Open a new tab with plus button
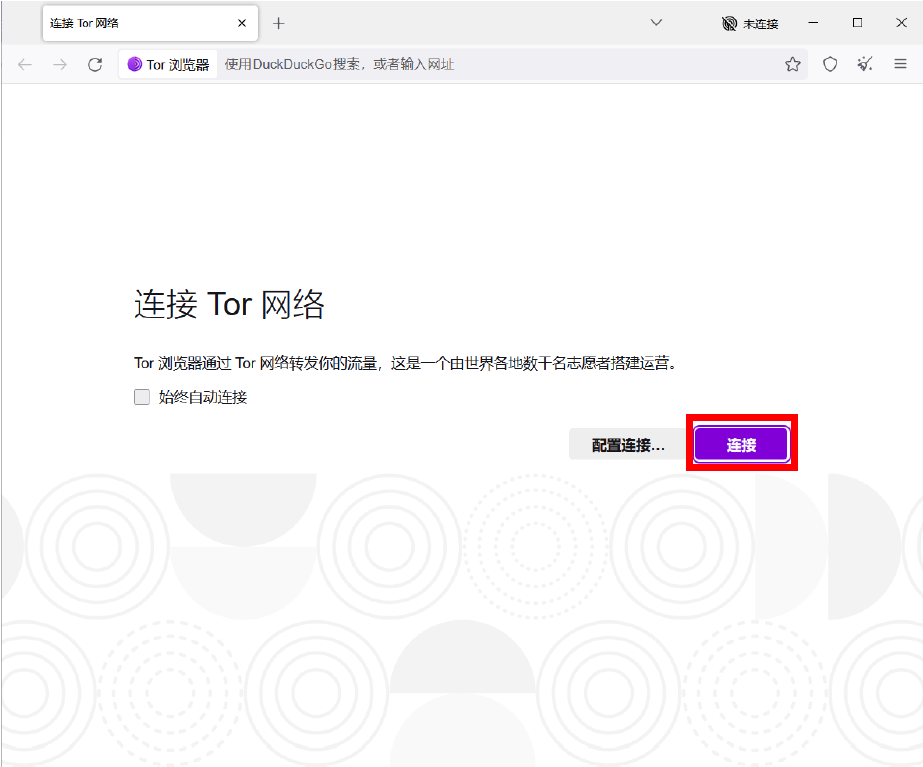The width and height of the screenshot is (923, 767). tap(279, 24)
